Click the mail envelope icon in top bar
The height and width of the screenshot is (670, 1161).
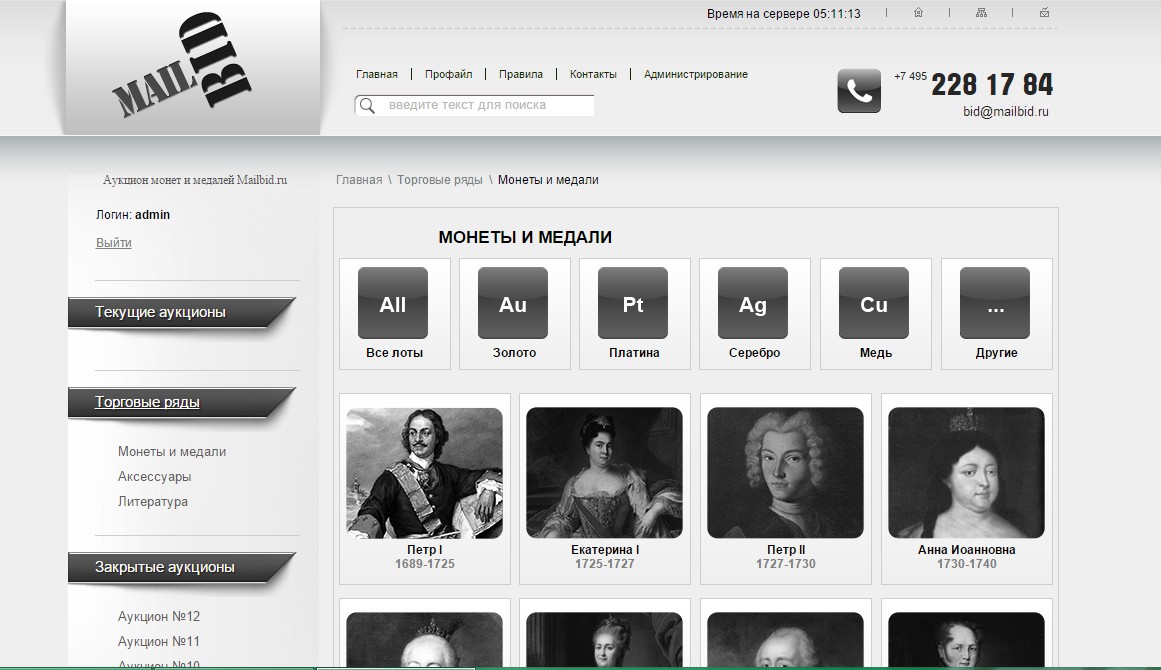coord(1044,13)
